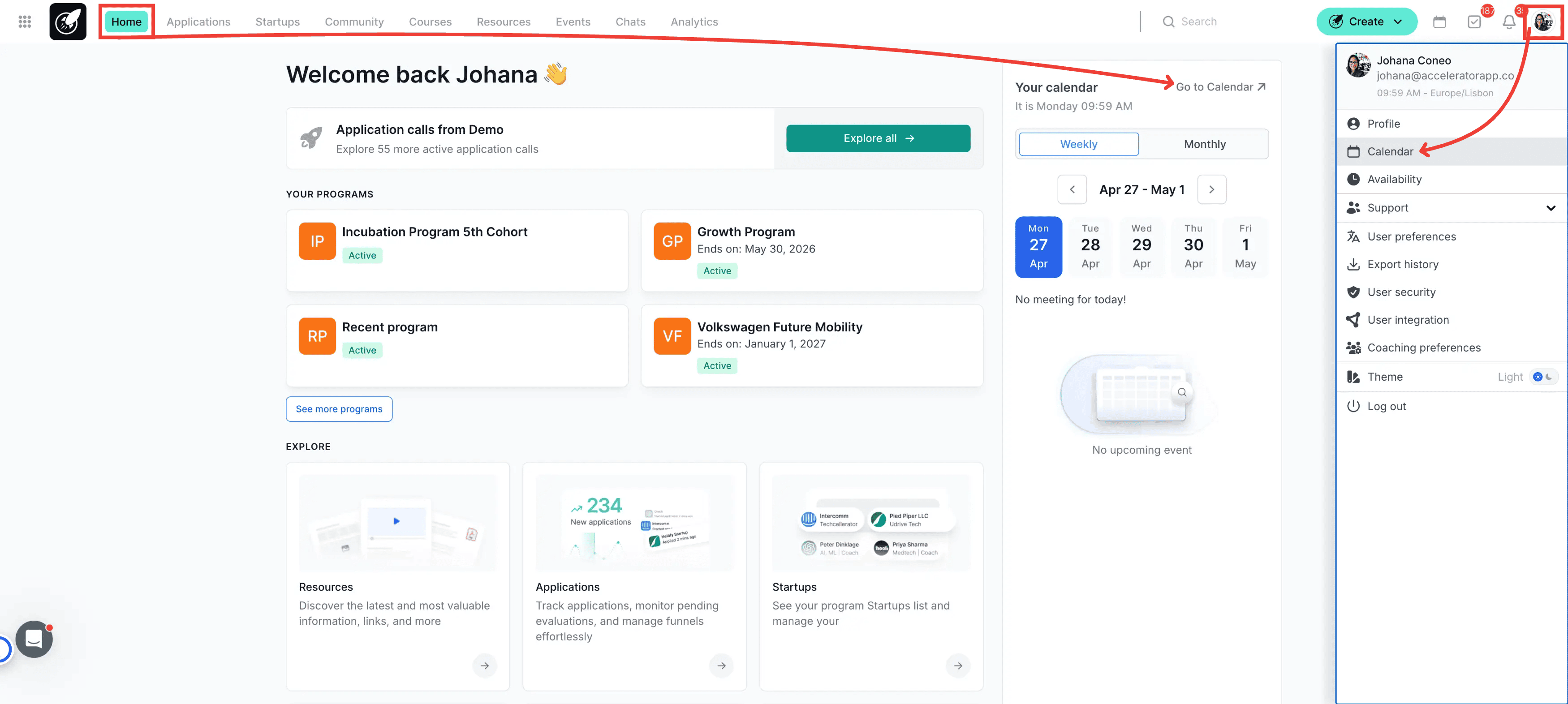The width and height of the screenshot is (1568, 704).
Task: Select Calendar in profile menu
Action: coord(1390,151)
